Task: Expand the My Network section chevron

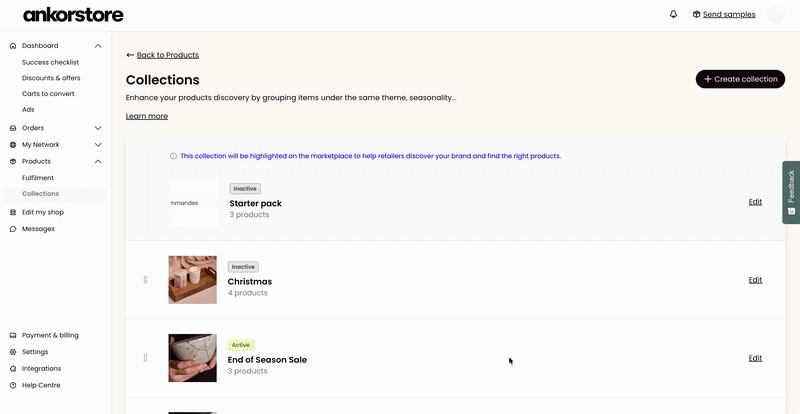Action: coord(98,144)
